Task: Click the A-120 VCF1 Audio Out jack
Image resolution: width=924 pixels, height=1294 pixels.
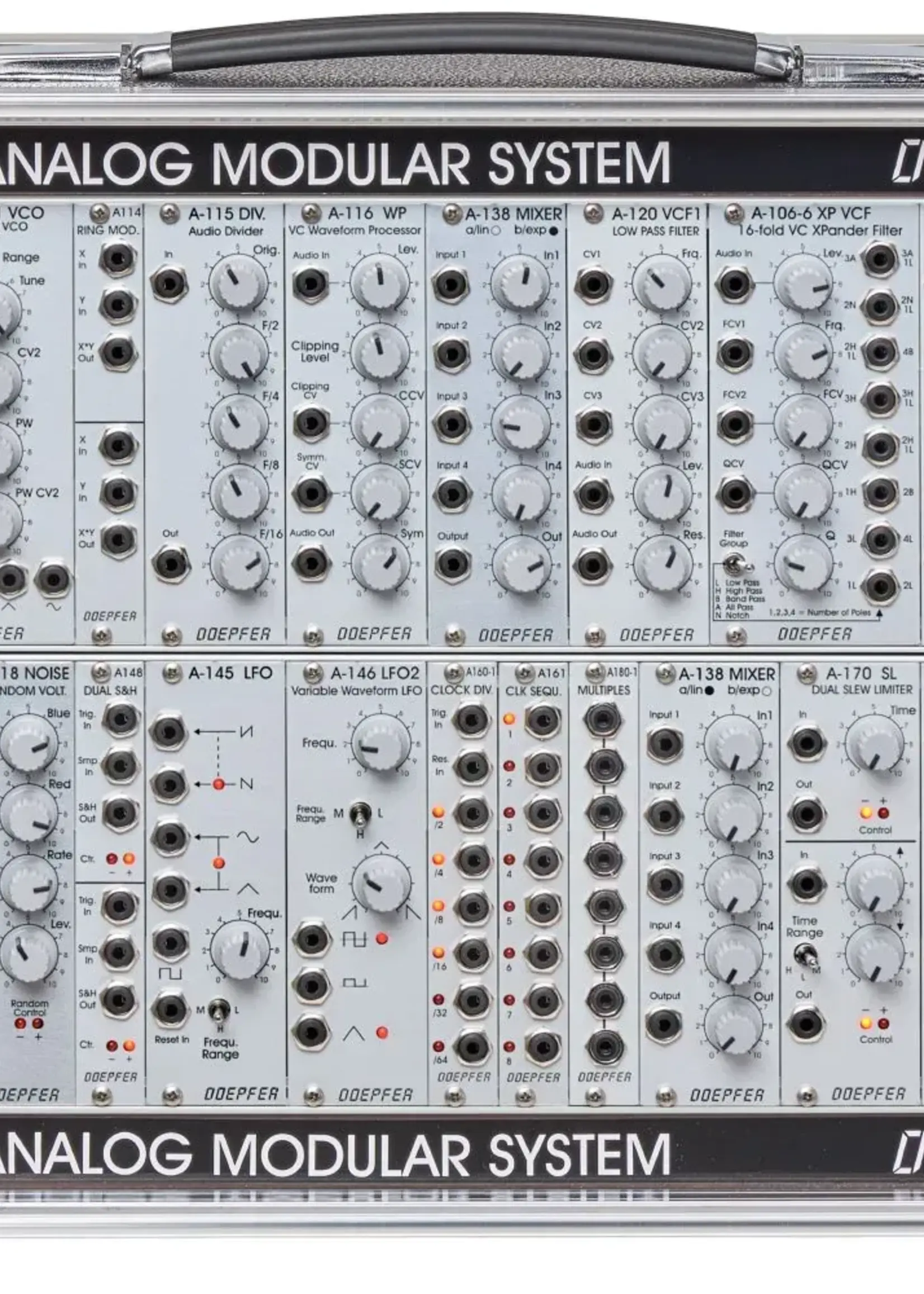Action: [593, 564]
